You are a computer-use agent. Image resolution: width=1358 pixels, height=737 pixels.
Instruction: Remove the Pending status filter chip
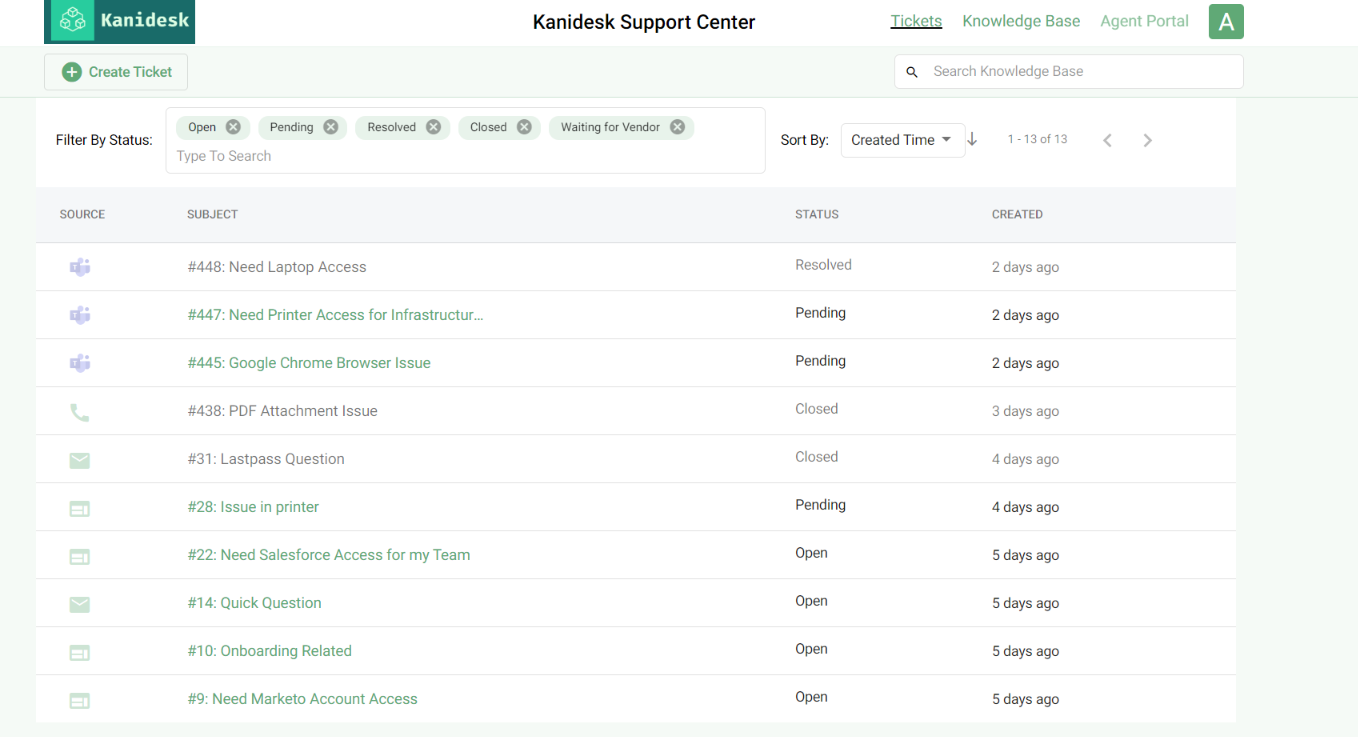tap(331, 127)
